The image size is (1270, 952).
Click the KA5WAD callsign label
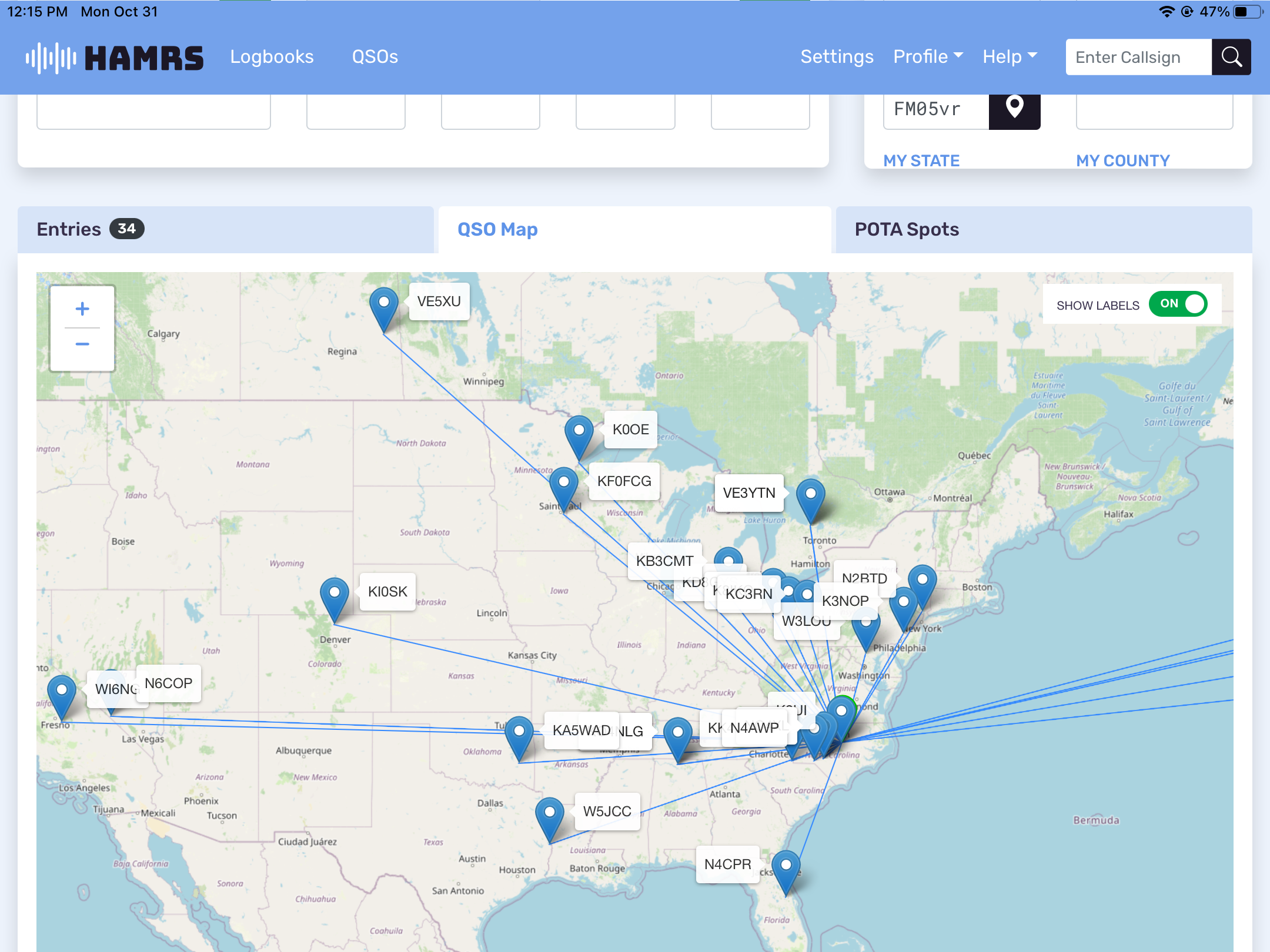tap(581, 730)
